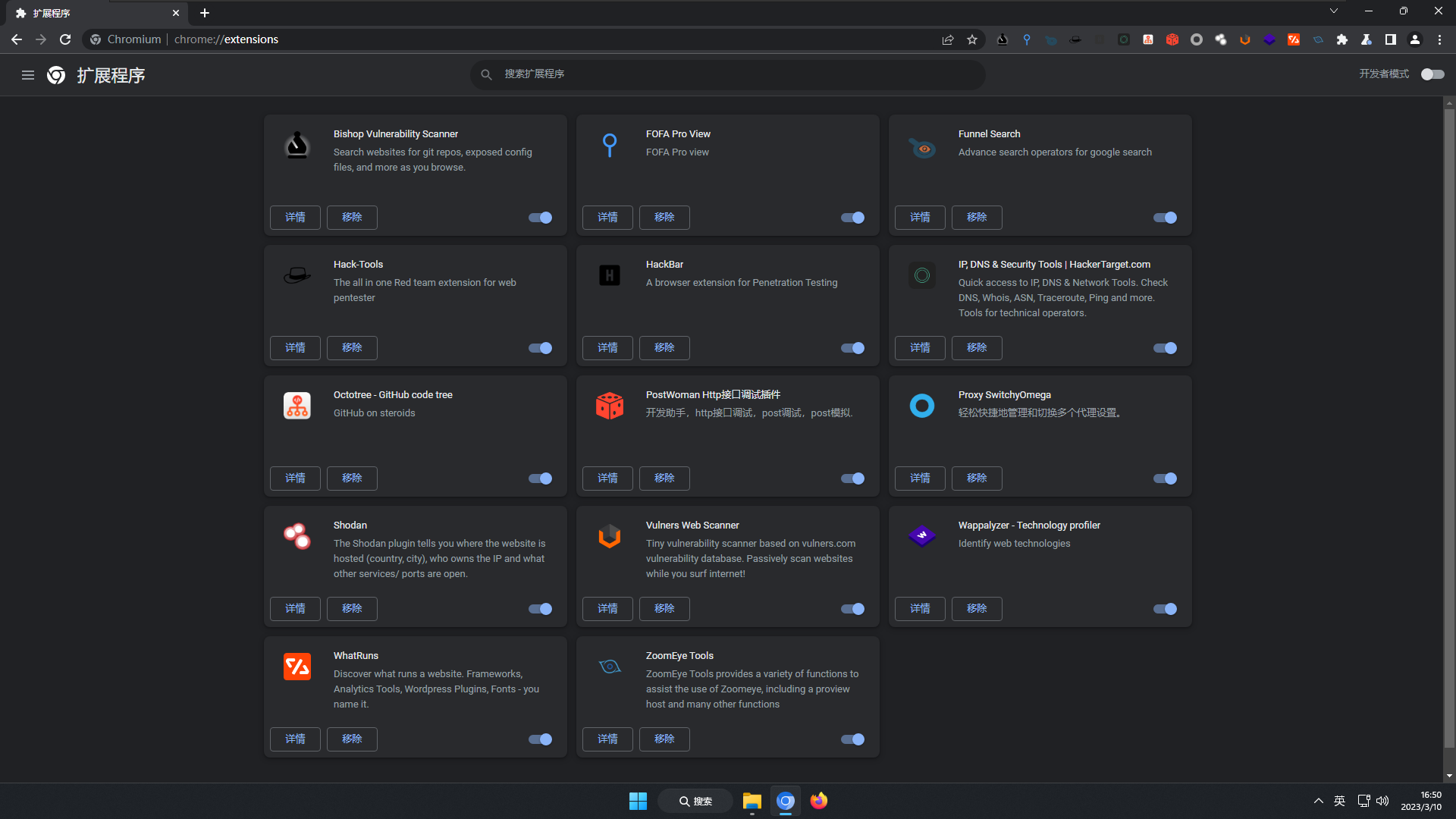Open the ZoomEye eye icon in the toolbar

tap(1318, 39)
